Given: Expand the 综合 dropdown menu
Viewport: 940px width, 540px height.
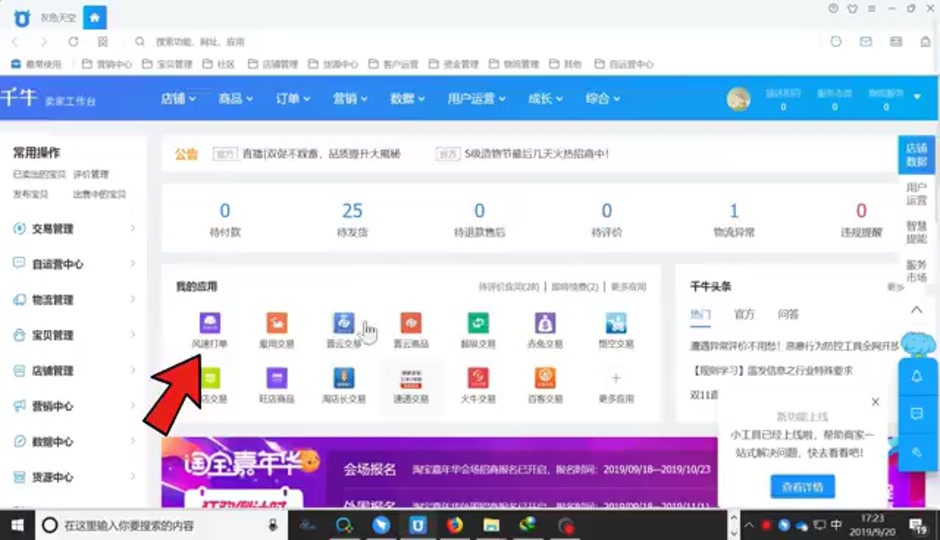Looking at the screenshot, I should tap(603, 98).
